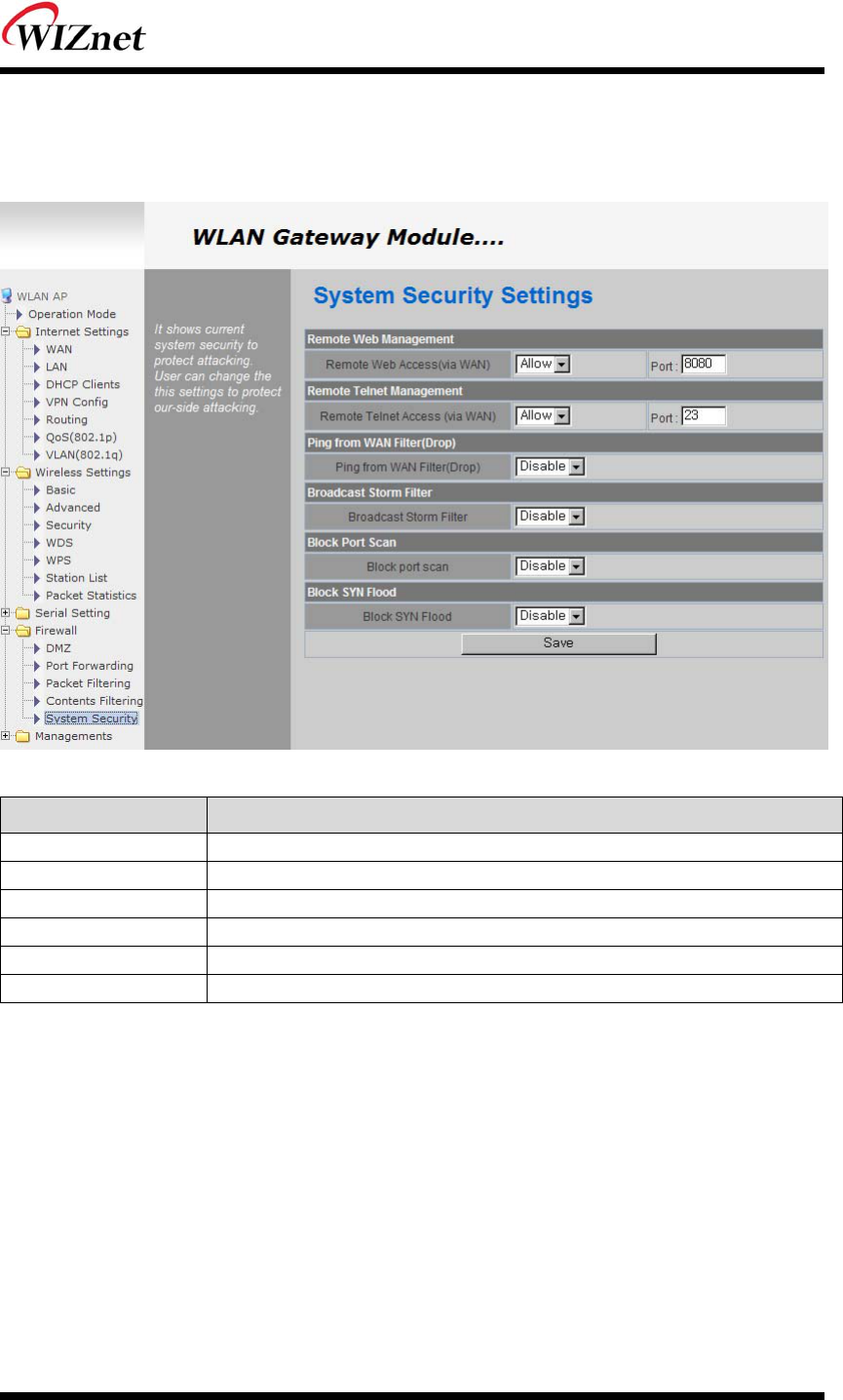Open Packet Statistics page

[x=92, y=595]
